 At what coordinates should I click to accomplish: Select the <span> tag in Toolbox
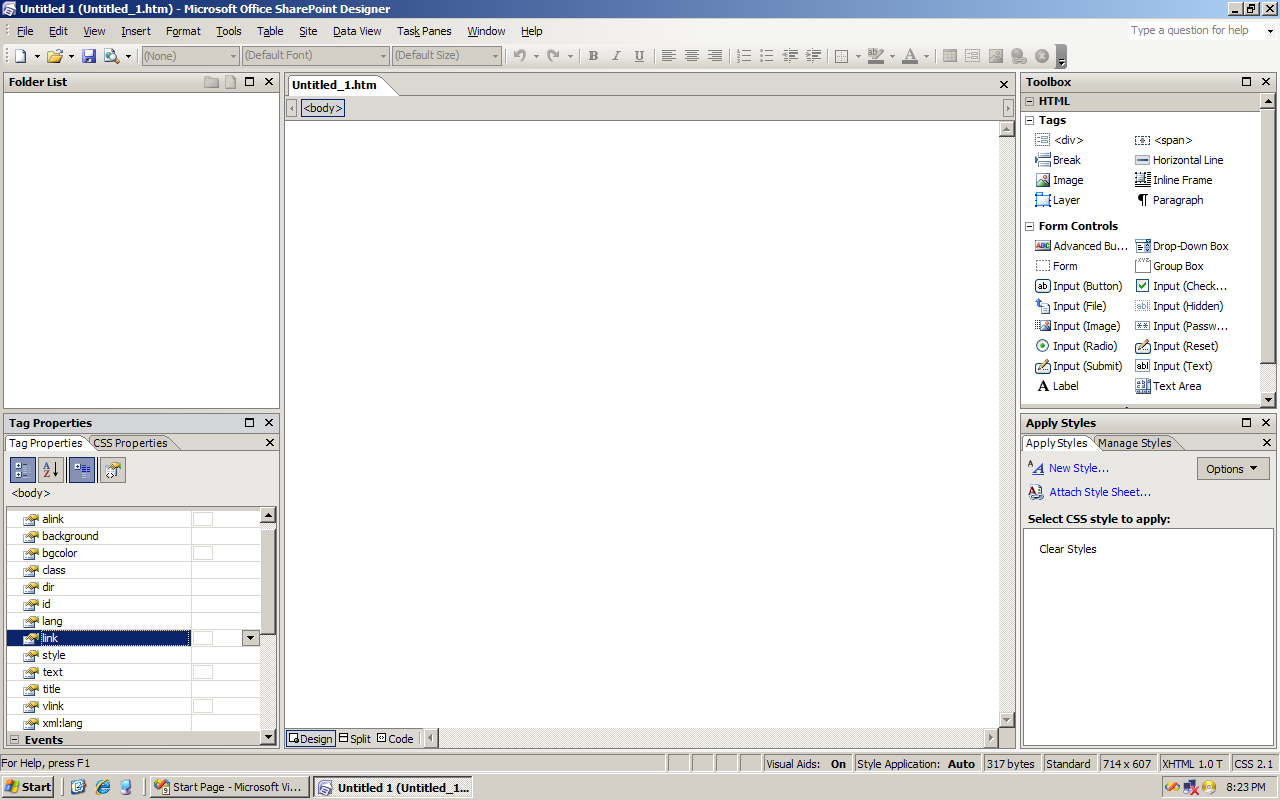(x=1164, y=140)
